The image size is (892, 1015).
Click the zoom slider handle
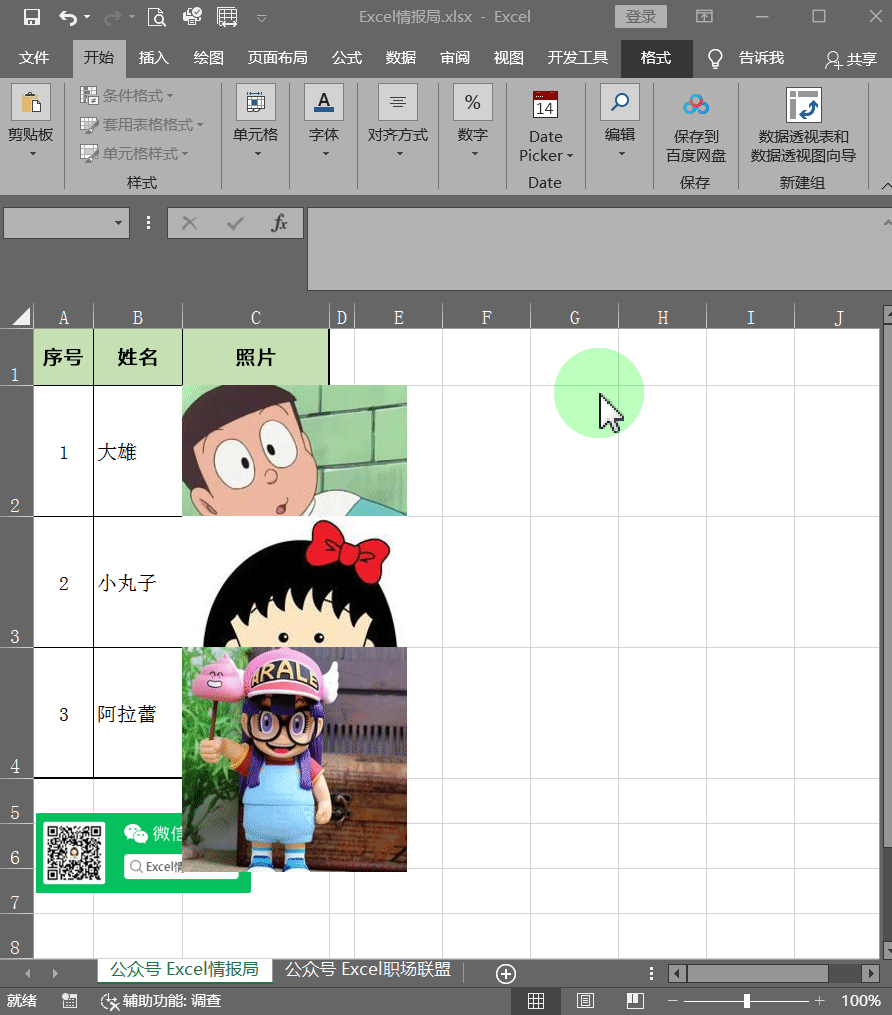[746, 1001]
